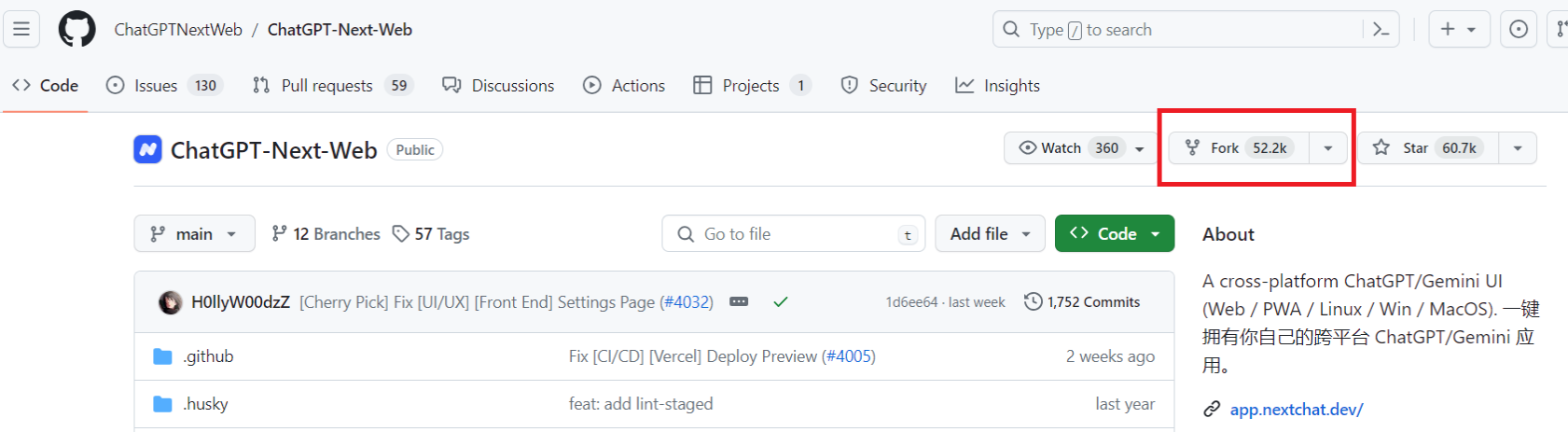Click the ChatGPT-Next-Web repository avatar icon
1568x432 pixels.
click(147, 149)
